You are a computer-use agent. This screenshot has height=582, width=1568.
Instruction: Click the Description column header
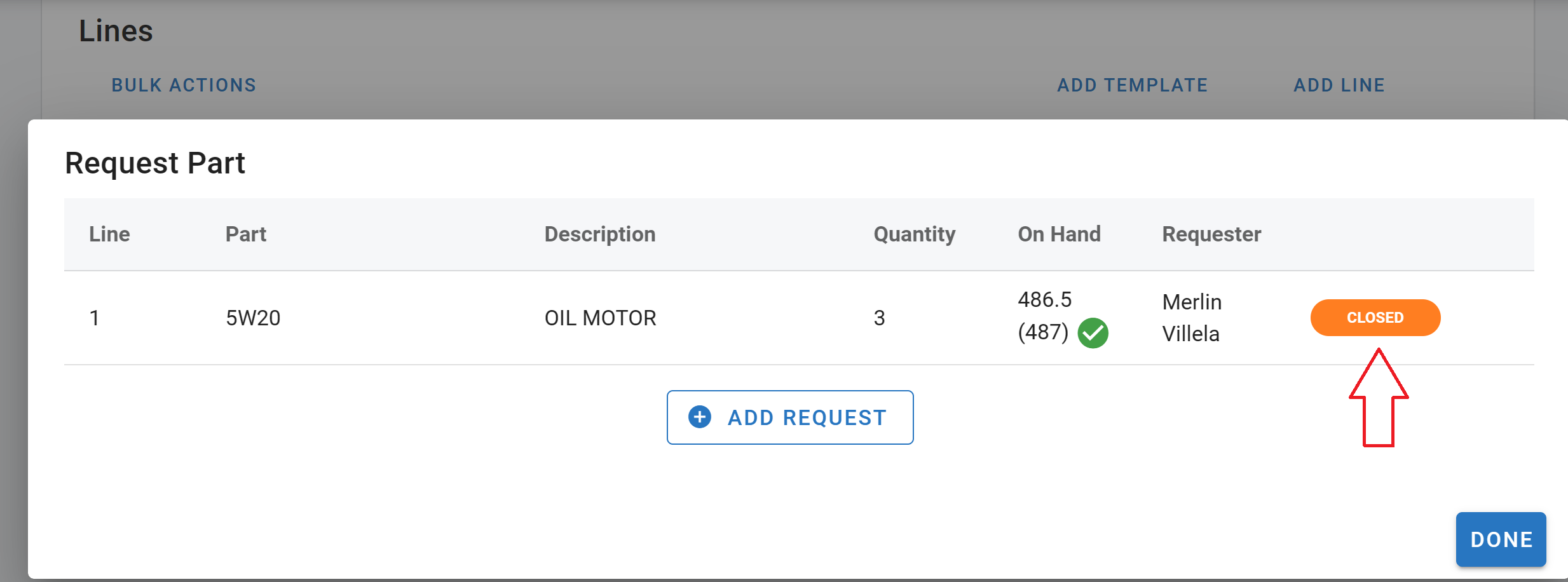coord(599,234)
